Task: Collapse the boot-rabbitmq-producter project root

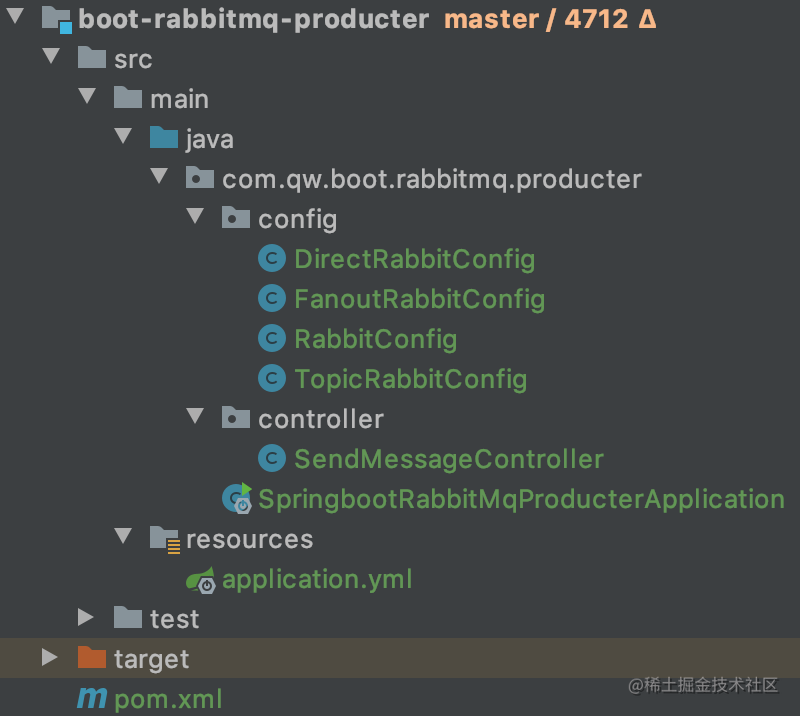Action: point(14,17)
